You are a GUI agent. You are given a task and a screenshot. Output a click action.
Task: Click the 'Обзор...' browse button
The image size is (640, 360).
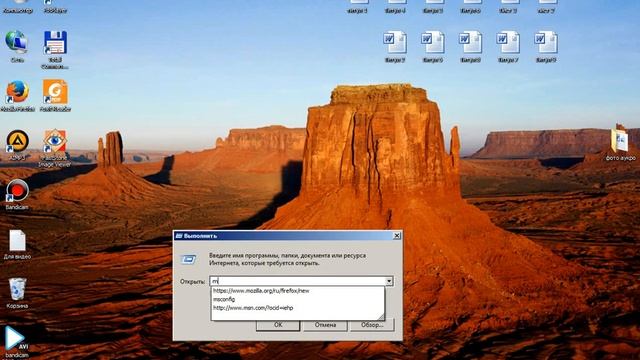point(372,325)
